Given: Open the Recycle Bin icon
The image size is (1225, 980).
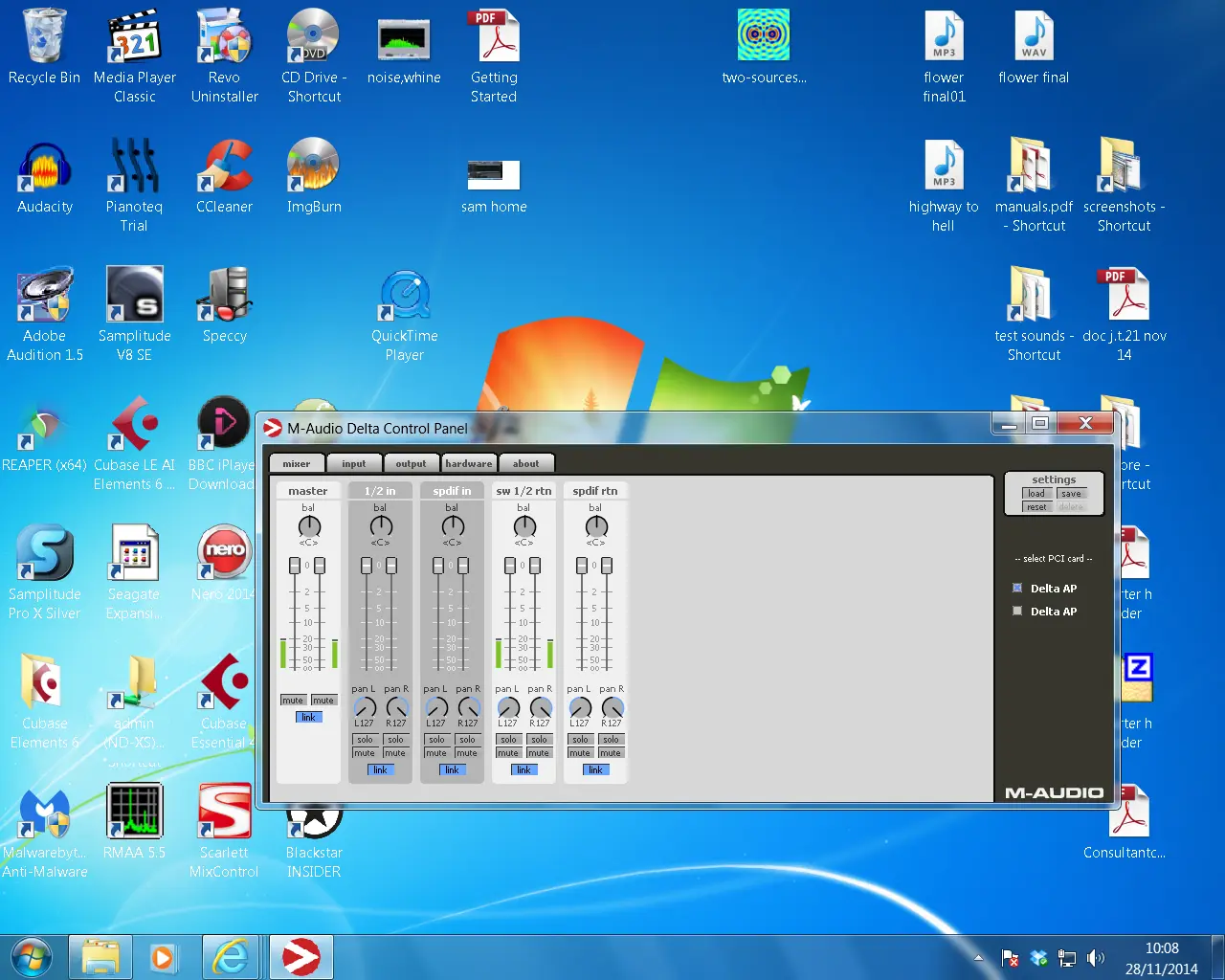Looking at the screenshot, I should coord(44,48).
